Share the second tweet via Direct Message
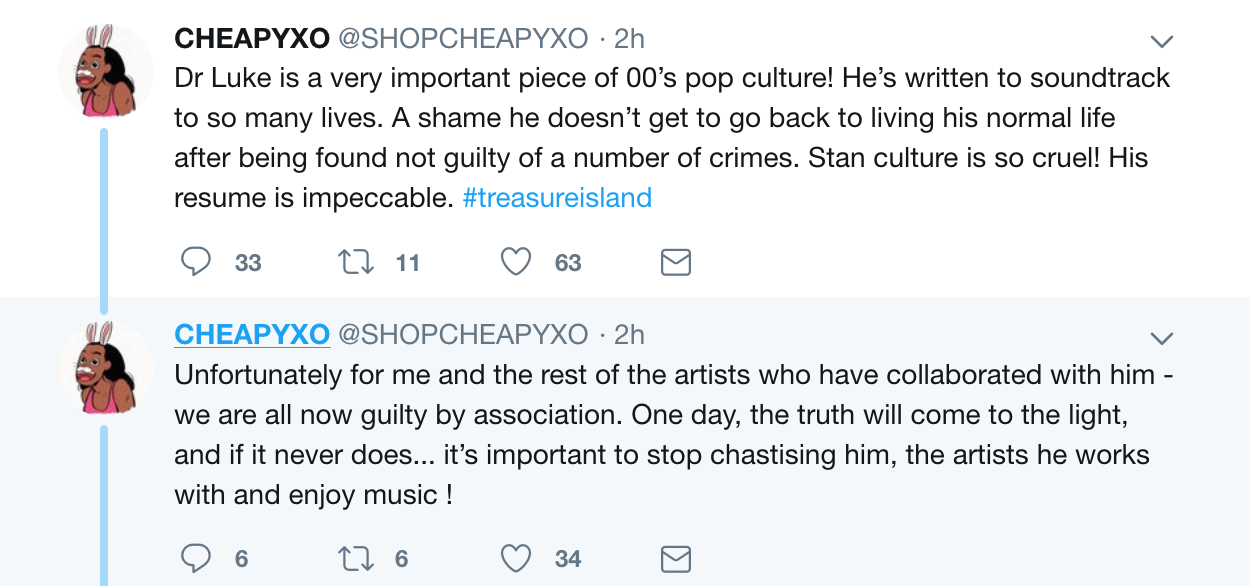 coord(676,558)
